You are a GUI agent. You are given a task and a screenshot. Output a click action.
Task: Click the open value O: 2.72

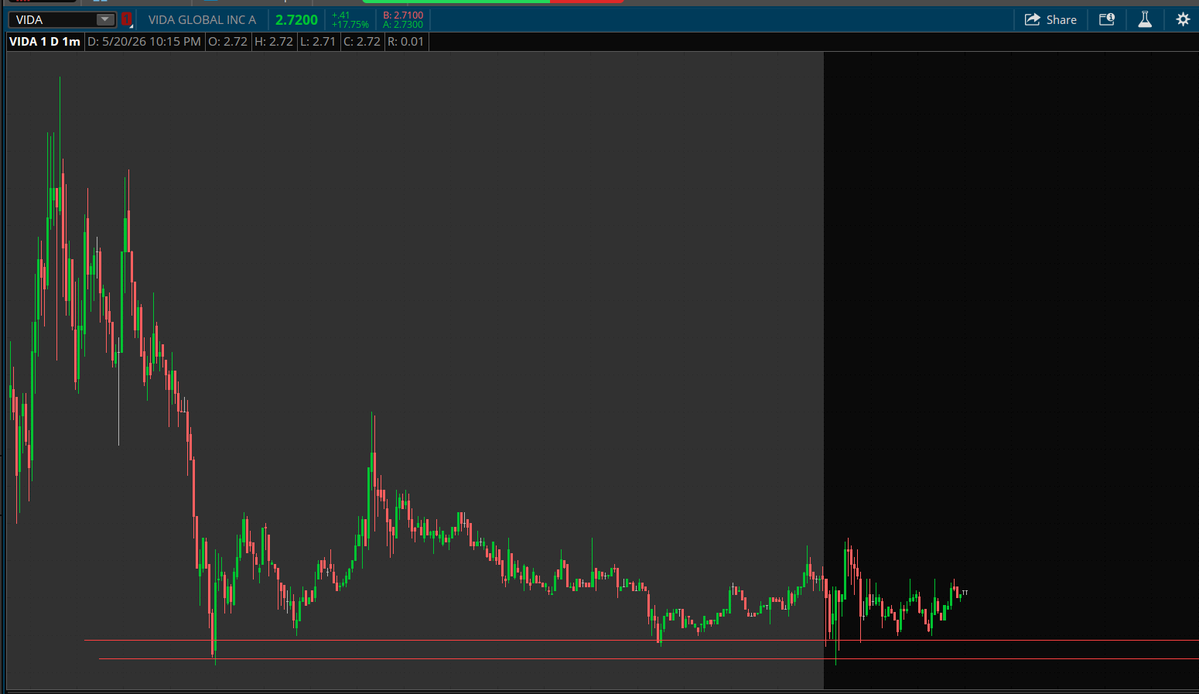[228, 41]
